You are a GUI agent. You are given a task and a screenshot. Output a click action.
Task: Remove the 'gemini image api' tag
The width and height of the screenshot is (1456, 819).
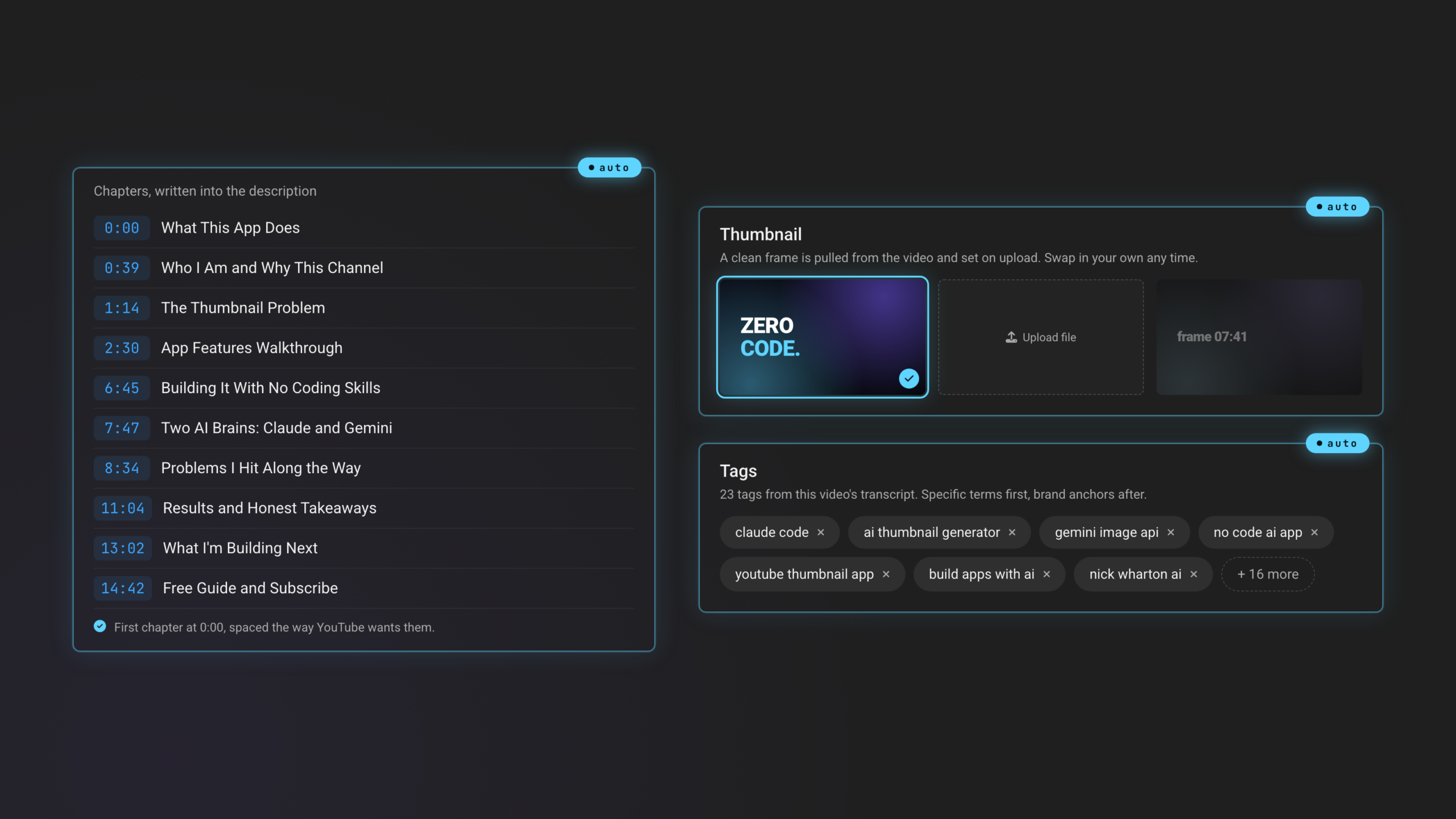tap(1170, 532)
